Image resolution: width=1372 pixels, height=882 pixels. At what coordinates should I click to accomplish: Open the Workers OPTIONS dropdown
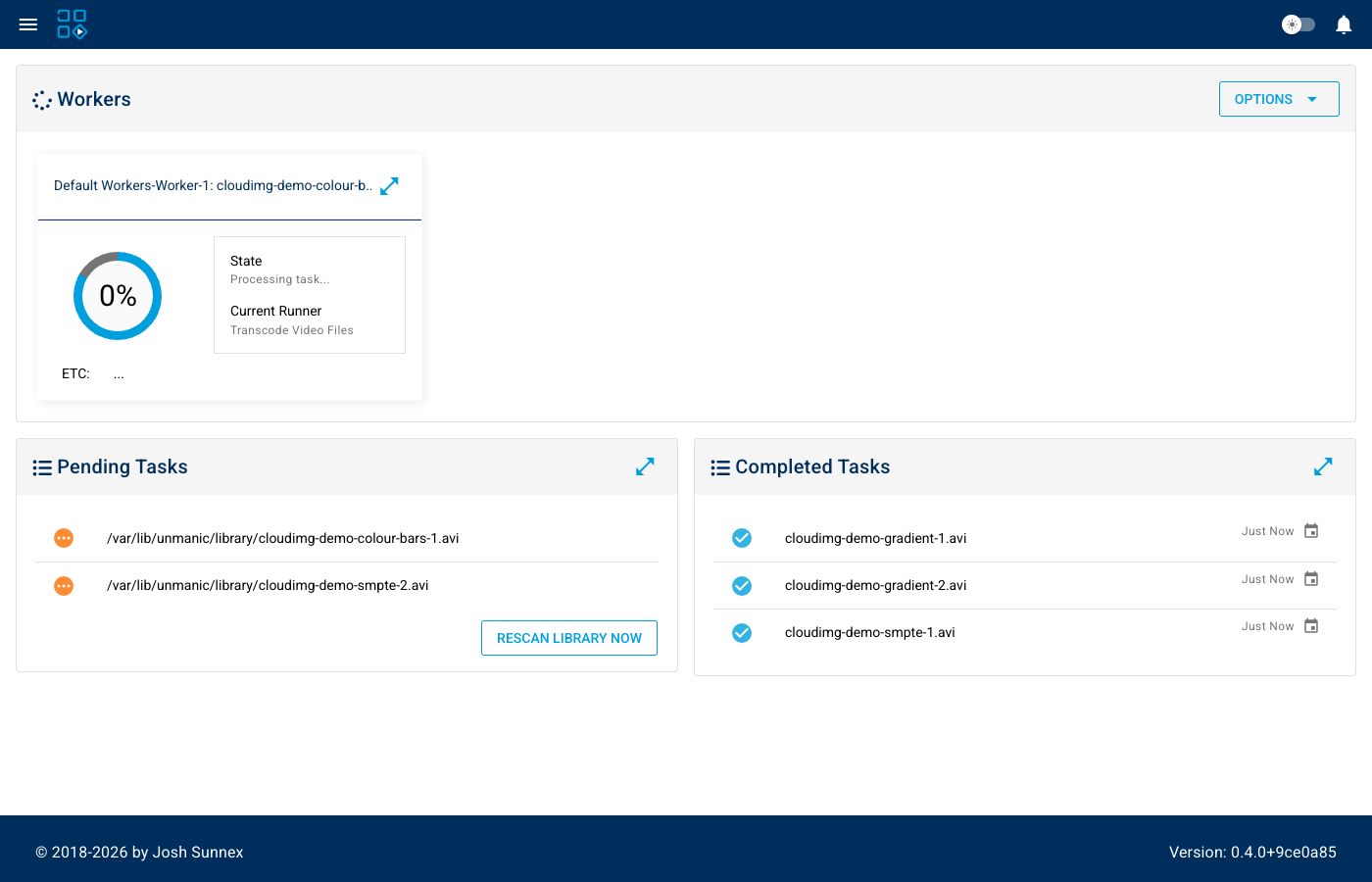pyautogui.click(x=1279, y=99)
